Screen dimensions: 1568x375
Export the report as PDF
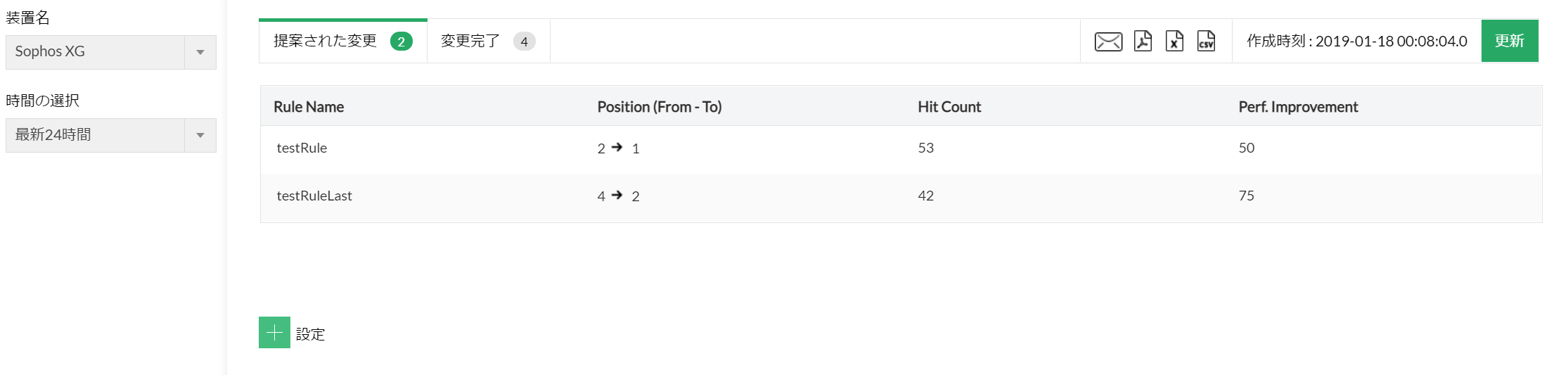[x=1143, y=41]
